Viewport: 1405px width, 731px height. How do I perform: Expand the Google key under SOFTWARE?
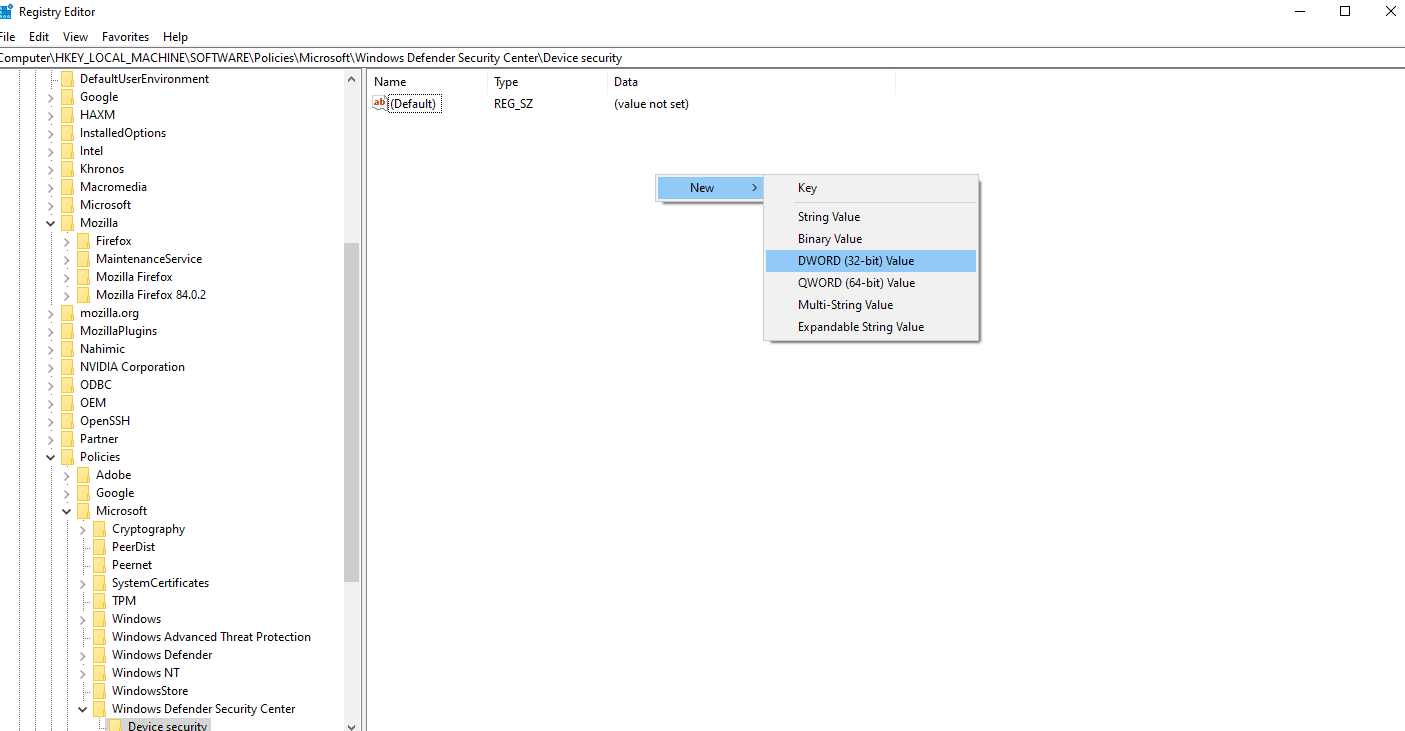click(x=51, y=97)
